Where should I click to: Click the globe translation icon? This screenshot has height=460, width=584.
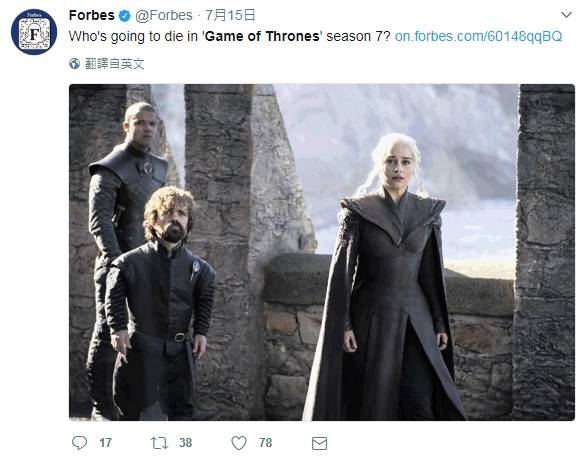74,64
